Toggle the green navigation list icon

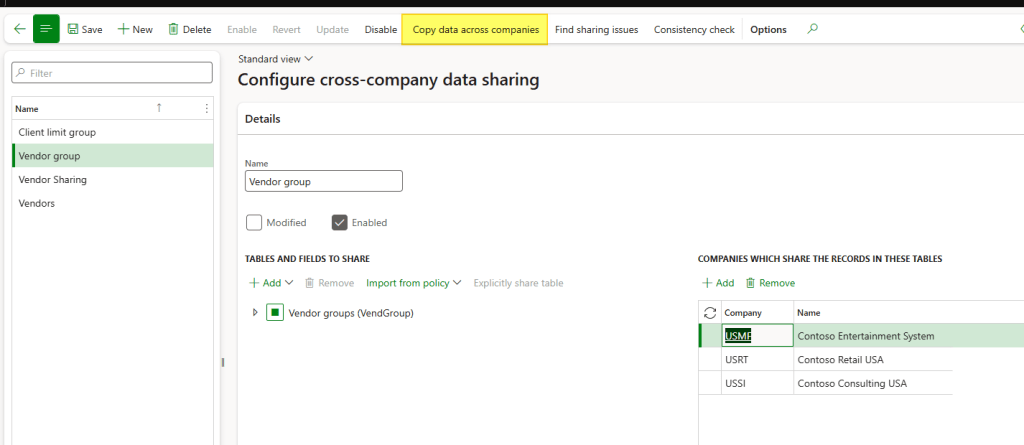tap(46, 29)
